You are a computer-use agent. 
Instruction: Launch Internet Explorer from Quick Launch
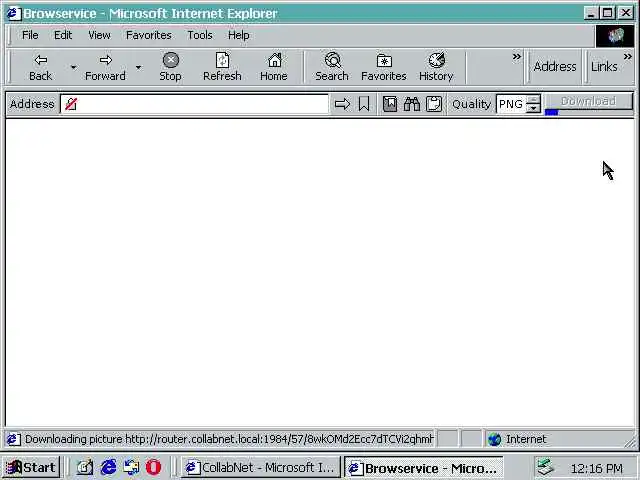coord(108,467)
